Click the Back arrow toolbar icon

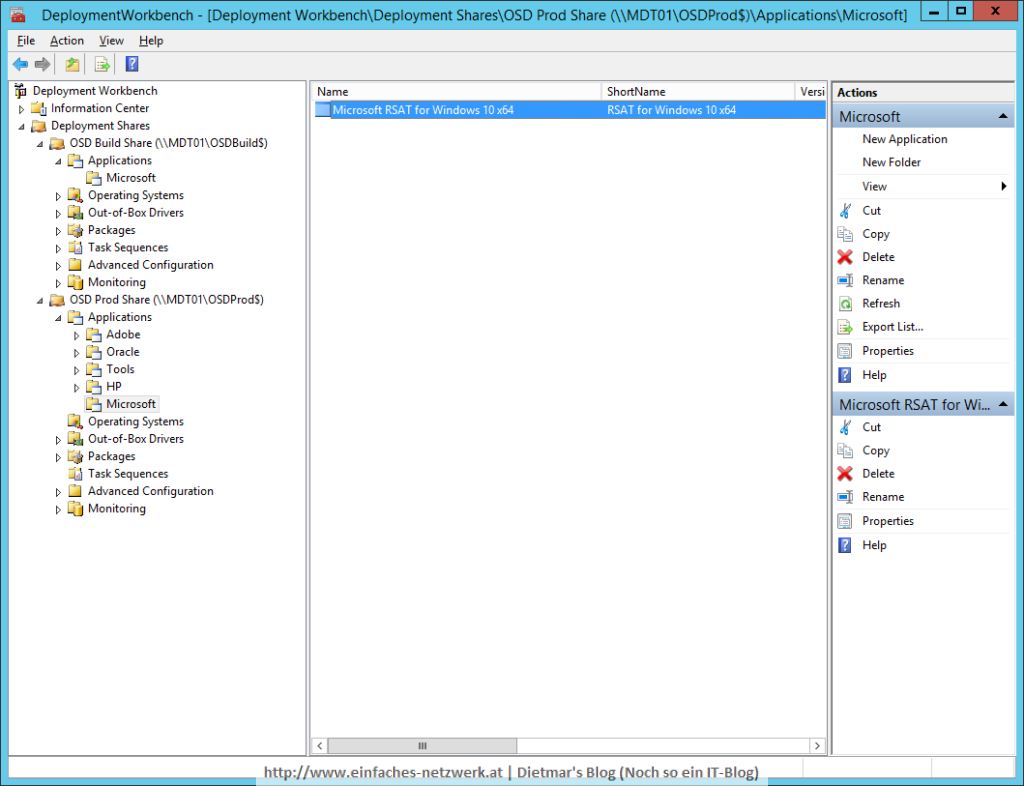[20, 64]
